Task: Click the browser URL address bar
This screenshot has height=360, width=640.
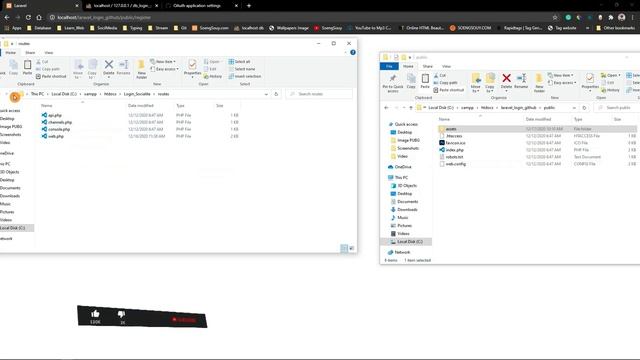Action: tap(301, 18)
